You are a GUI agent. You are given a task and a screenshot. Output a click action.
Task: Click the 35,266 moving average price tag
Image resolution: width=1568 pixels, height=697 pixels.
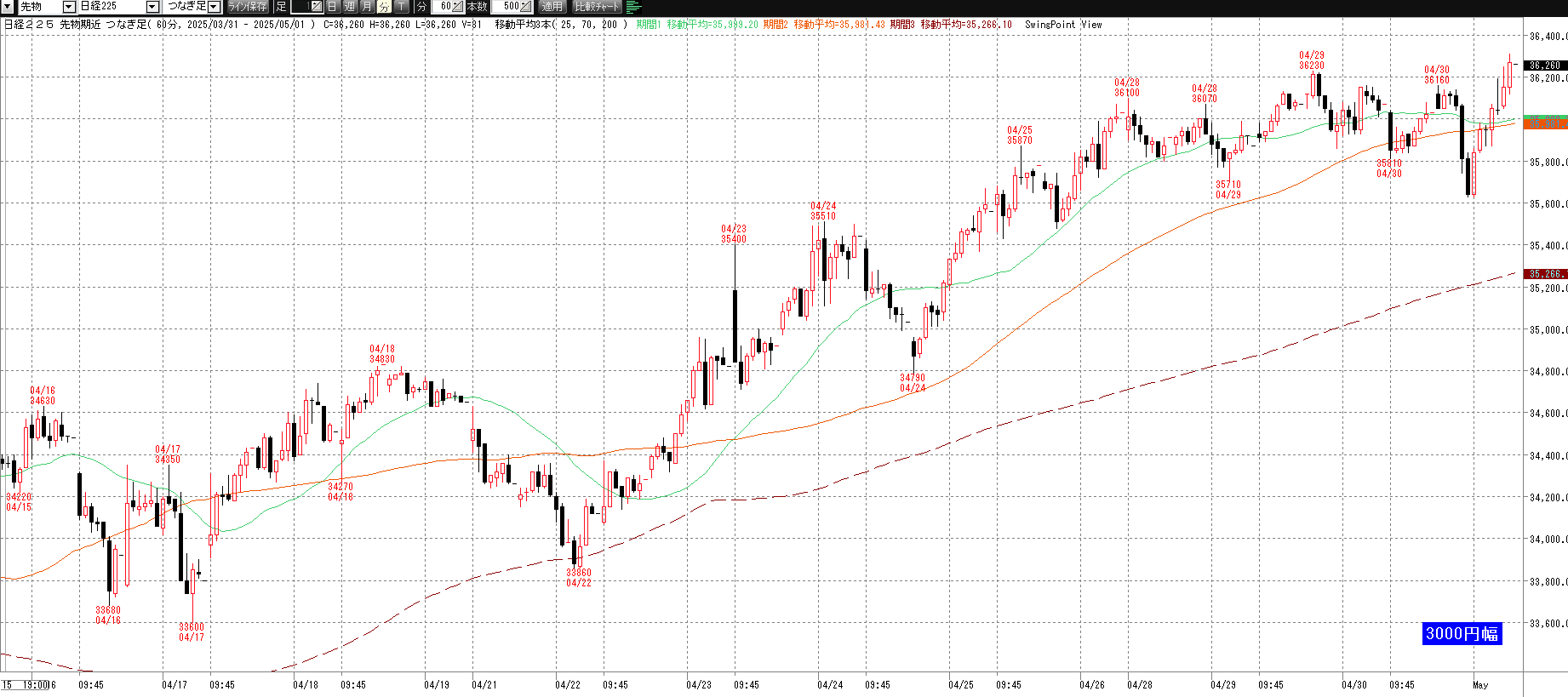coord(1545,274)
